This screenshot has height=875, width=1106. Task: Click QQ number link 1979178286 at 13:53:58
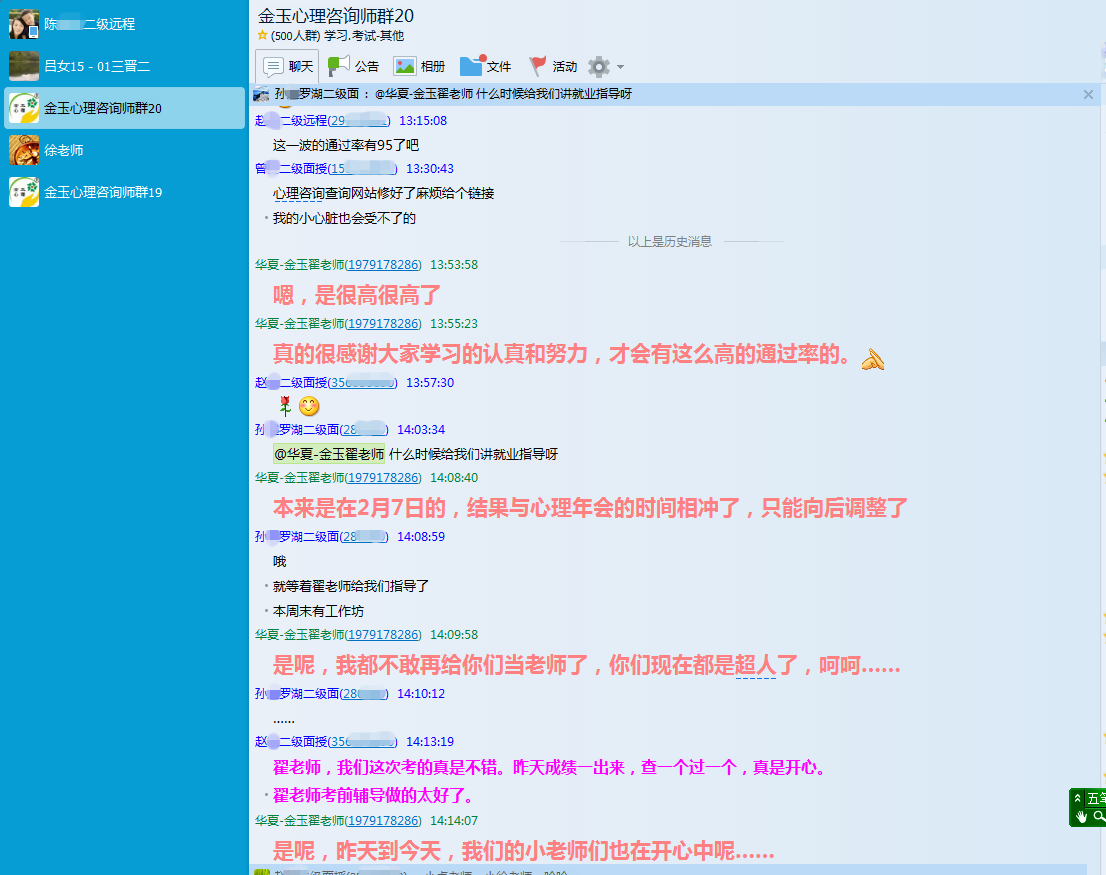384,265
